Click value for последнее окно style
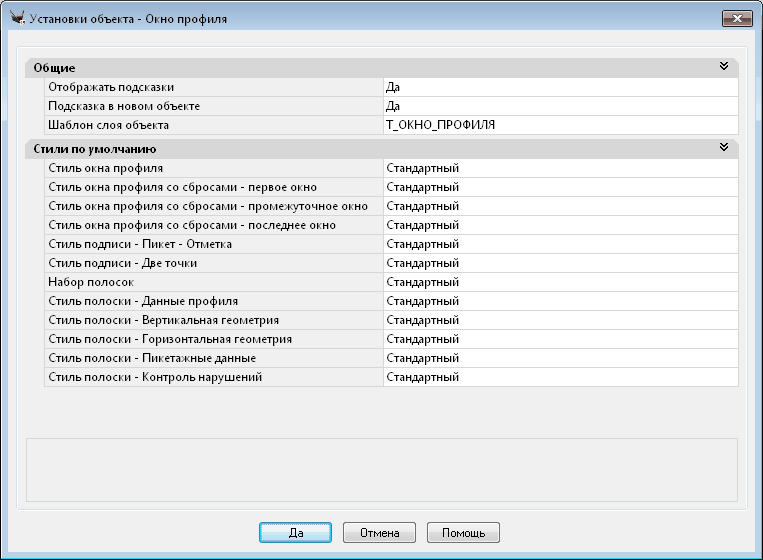 pyautogui.click(x=560, y=225)
